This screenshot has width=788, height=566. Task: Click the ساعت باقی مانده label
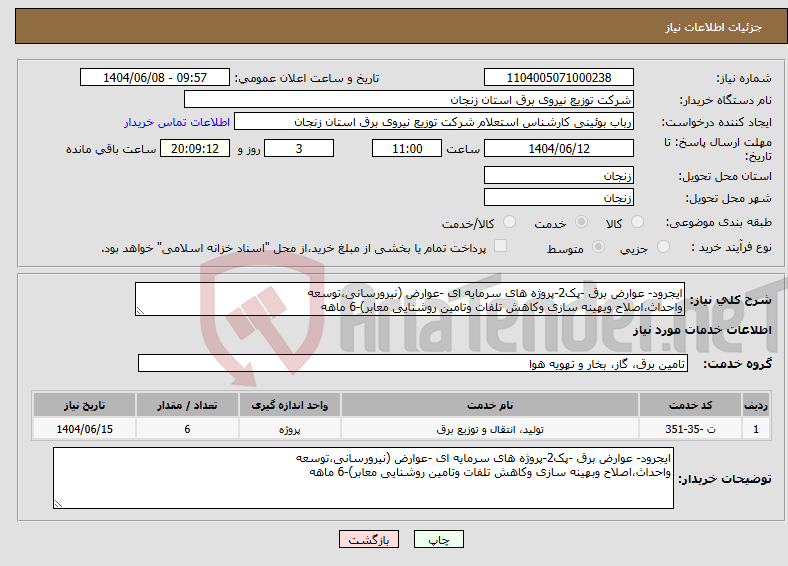click(111, 149)
